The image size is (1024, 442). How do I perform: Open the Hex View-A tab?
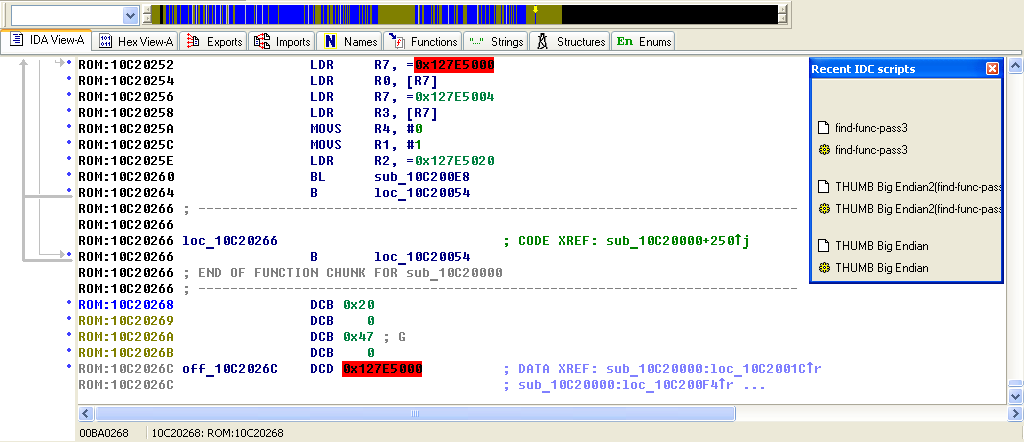pos(136,42)
